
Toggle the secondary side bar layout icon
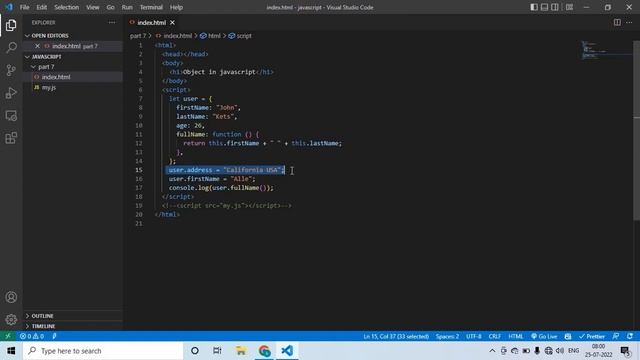(x=555, y=7)
